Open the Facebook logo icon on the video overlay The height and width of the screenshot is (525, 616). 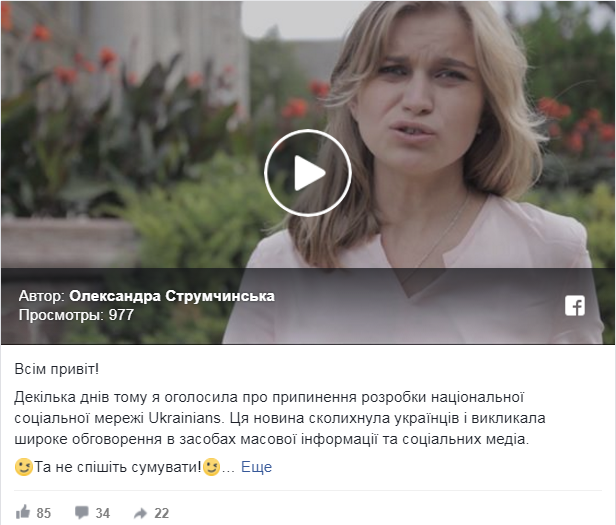[575, 305]
